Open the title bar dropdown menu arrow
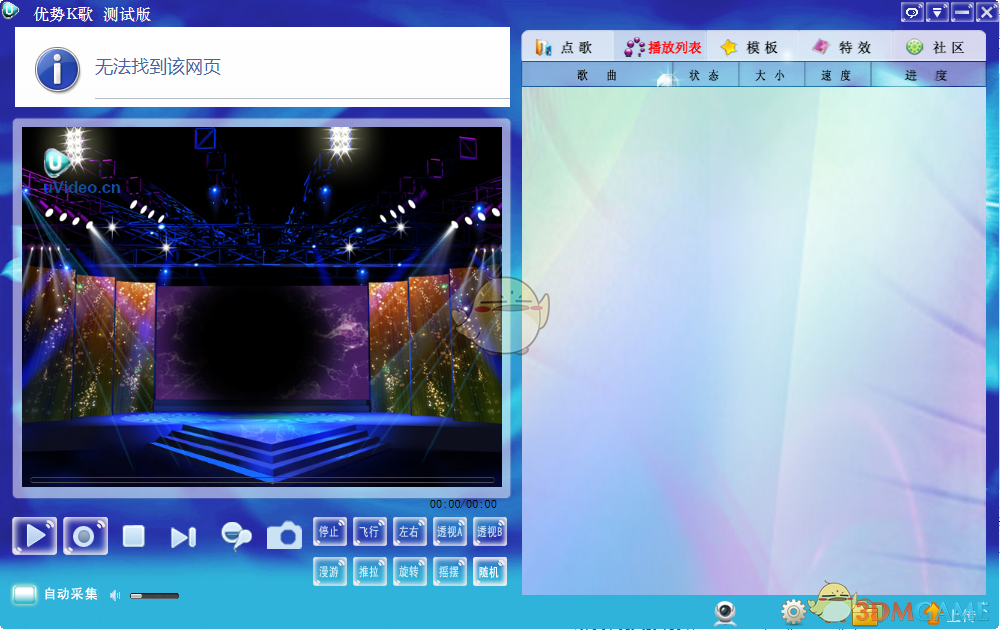 937,12
